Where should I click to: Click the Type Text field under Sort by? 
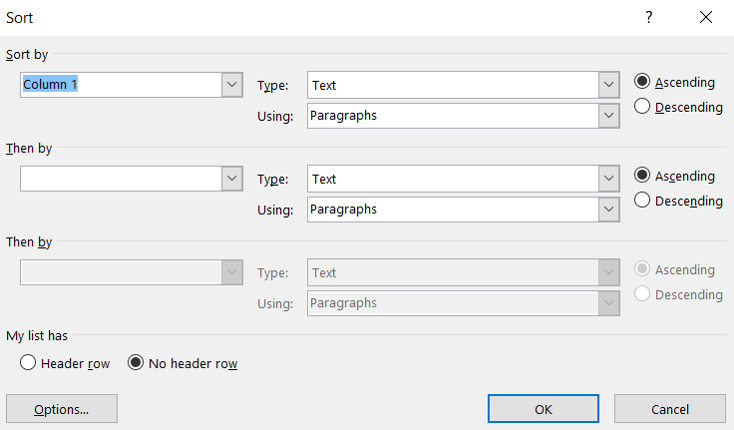click(453, 85)
